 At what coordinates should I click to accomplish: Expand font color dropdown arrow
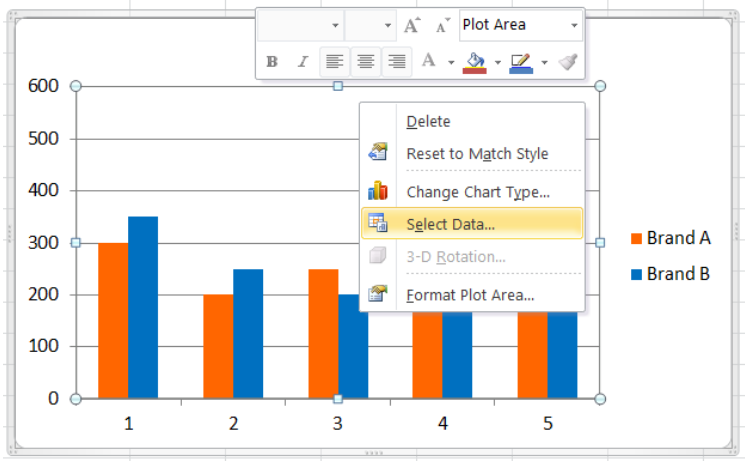click(451, 62)
